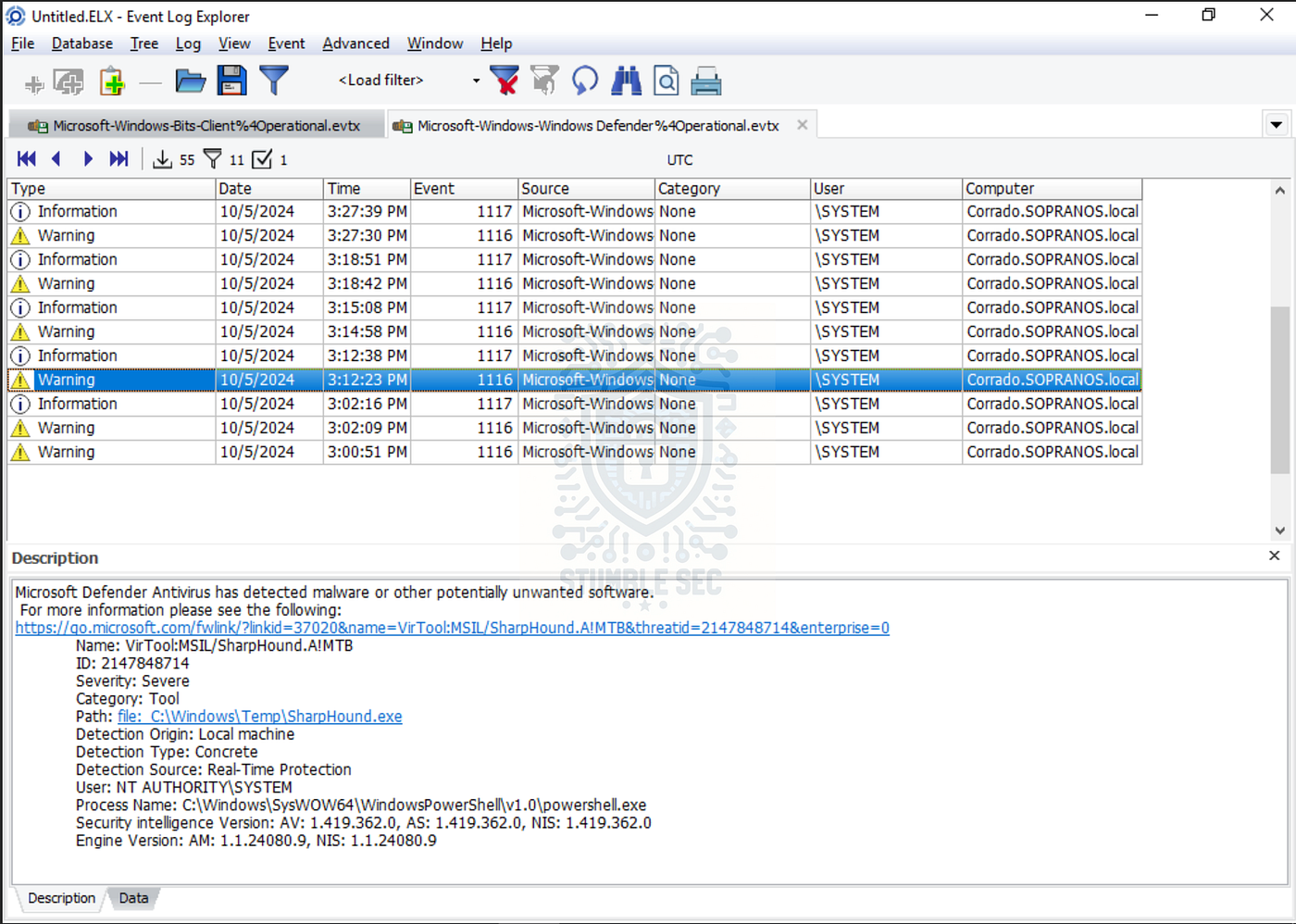This screenshot has height=924, width=1296.
Task: Sort by Event column header
Action: [x=464, y=189]
